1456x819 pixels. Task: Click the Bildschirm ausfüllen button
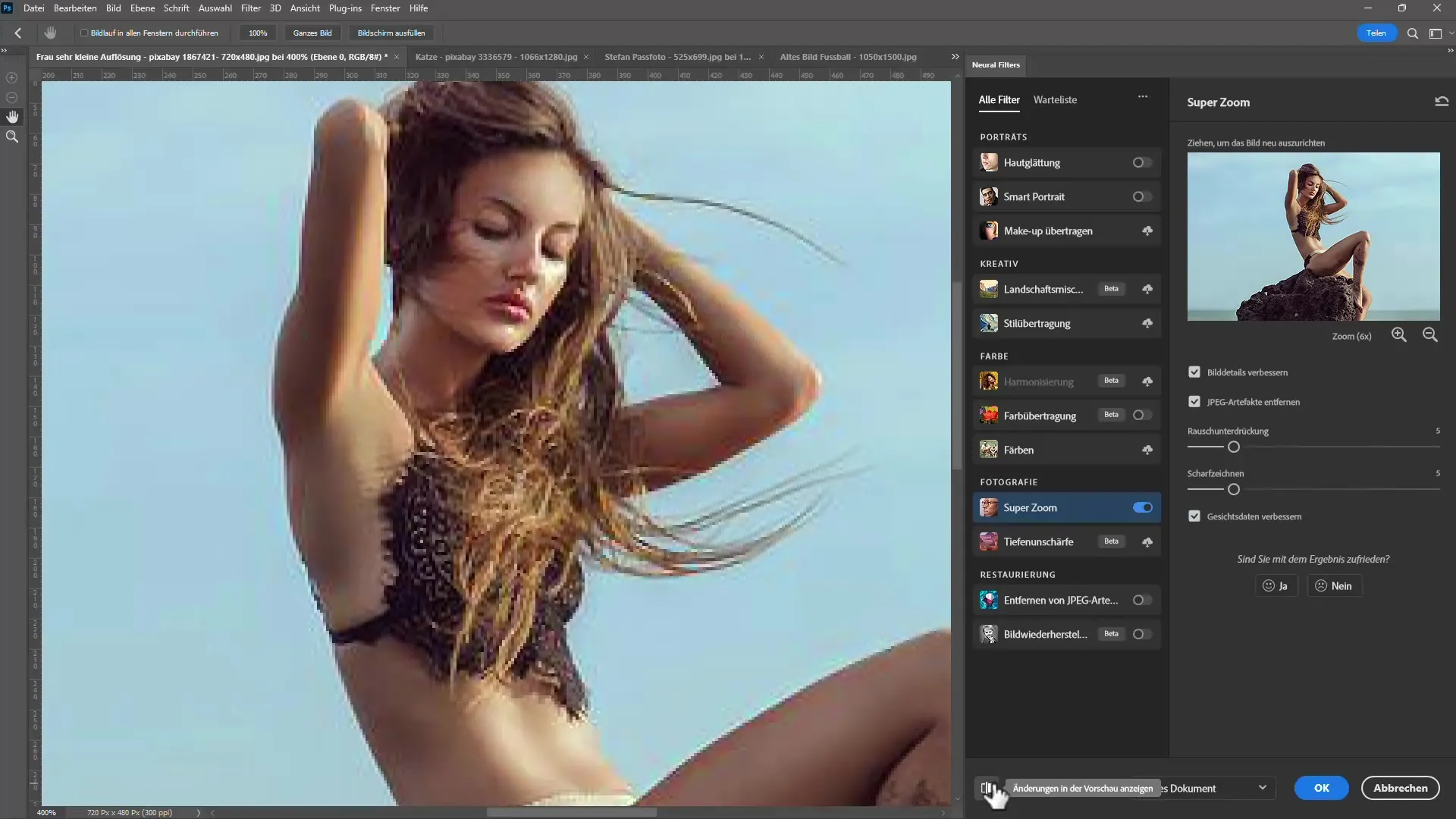391,33
